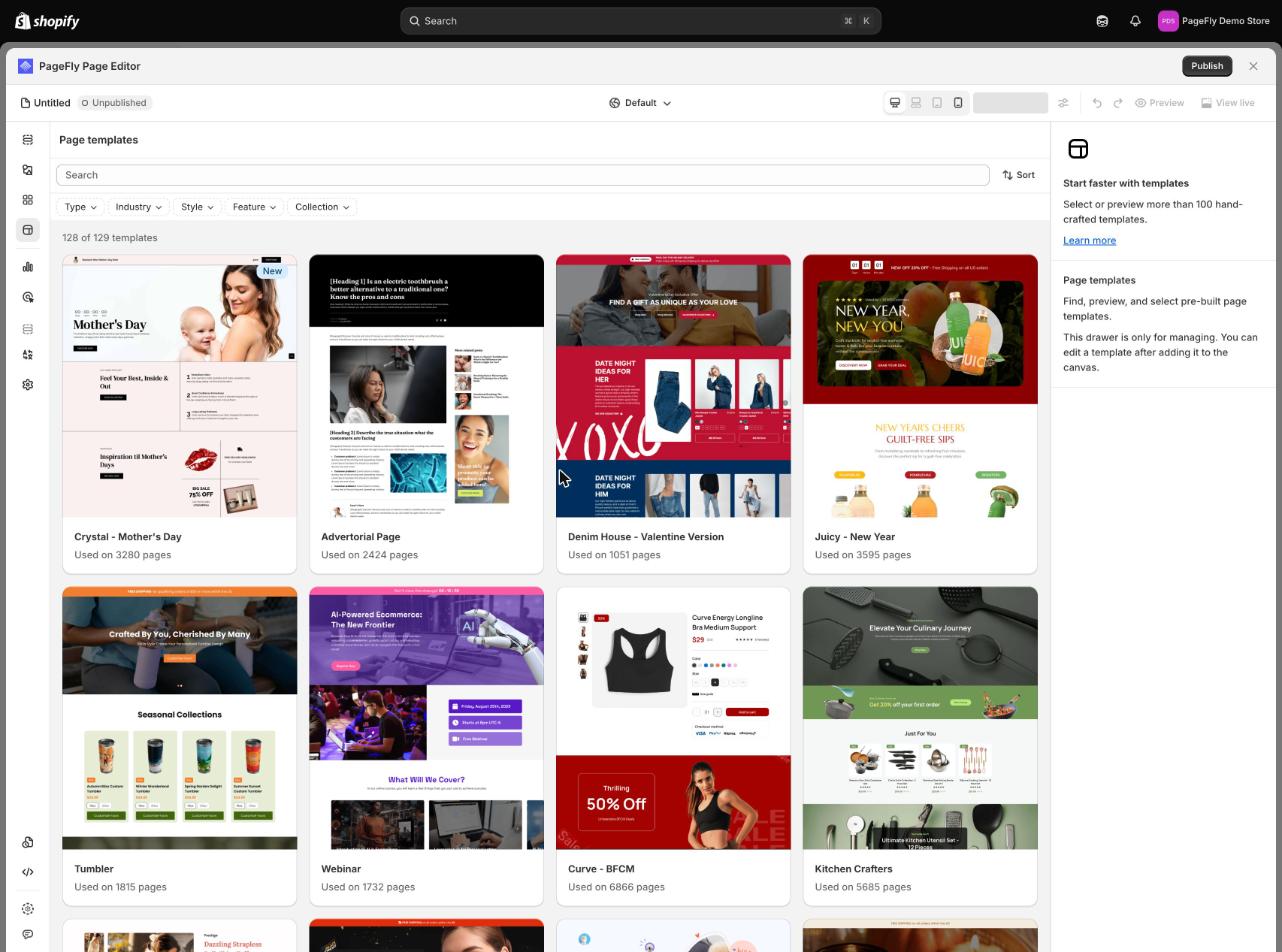Click the Untitled page title
The width and height of the screenshot is (1282, 952).
pyautogui.click(x=52, y=103)
